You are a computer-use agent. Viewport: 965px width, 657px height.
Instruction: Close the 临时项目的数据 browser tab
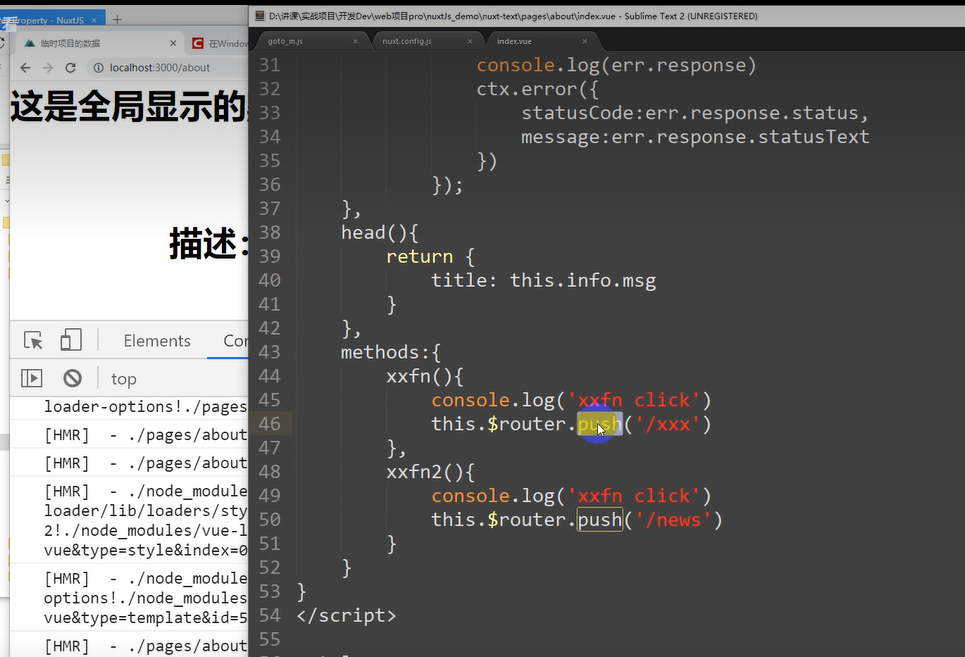173,43
